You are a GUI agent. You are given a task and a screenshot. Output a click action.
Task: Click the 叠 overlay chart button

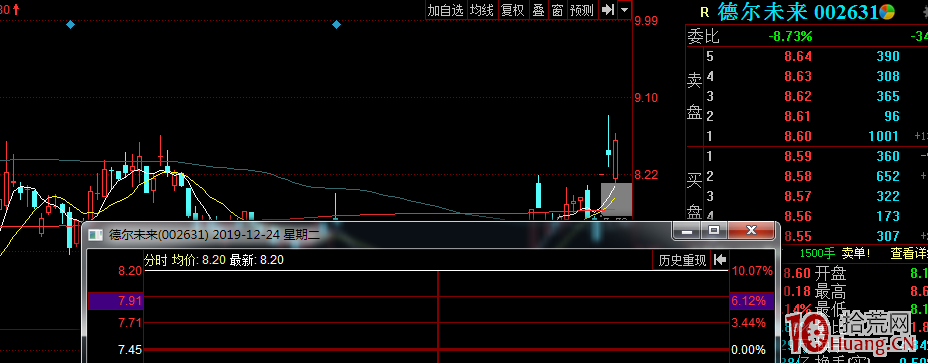538,9
